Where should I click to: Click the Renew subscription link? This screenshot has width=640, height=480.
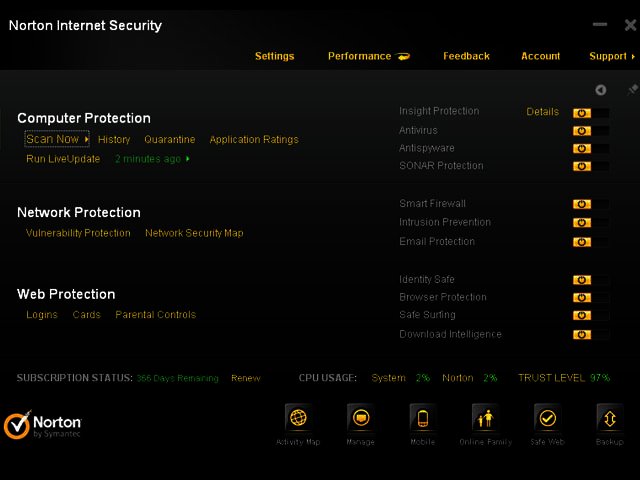[246, 378]
